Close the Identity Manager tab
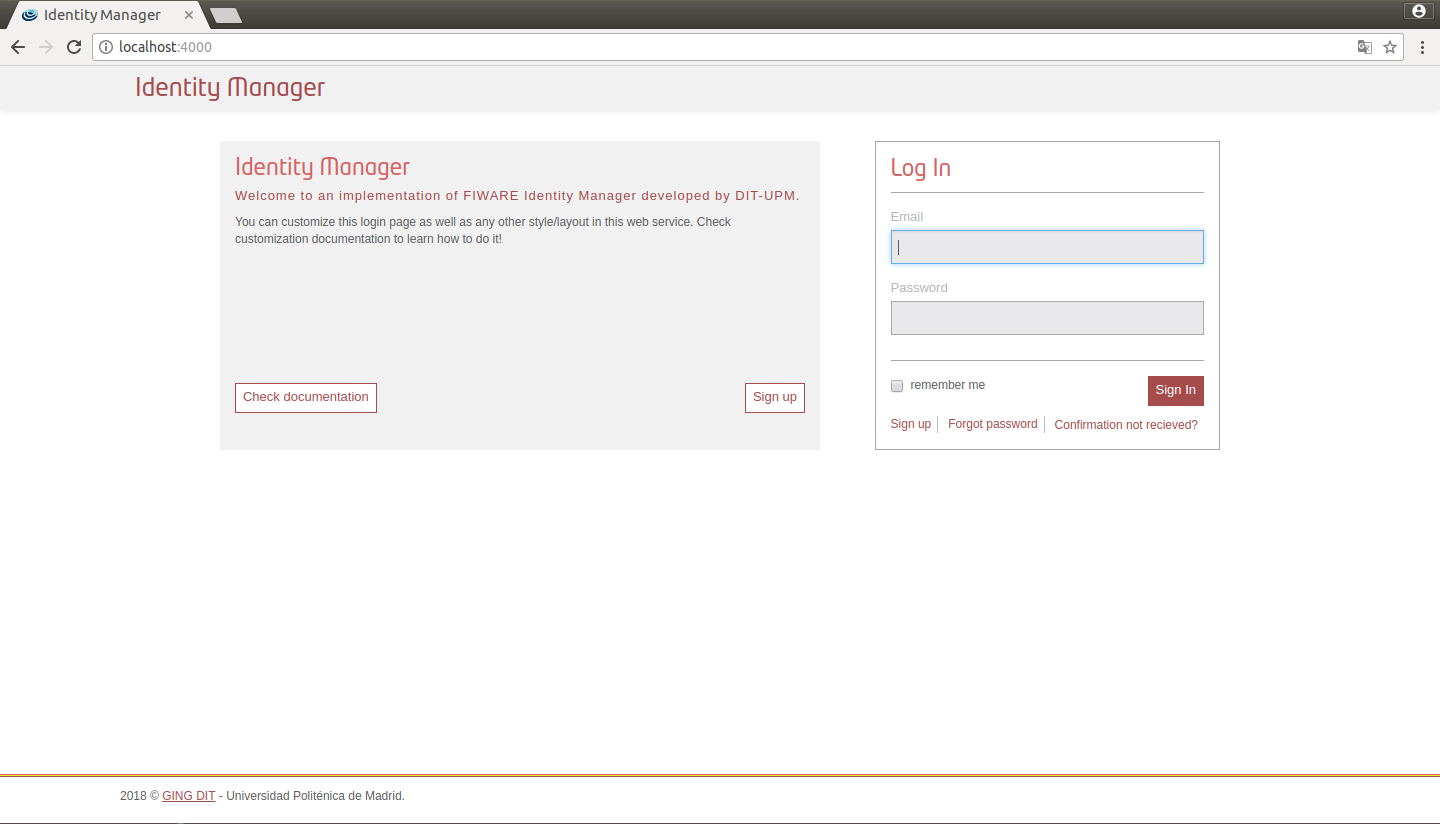 pyautogui.click(x=189, y=15)
